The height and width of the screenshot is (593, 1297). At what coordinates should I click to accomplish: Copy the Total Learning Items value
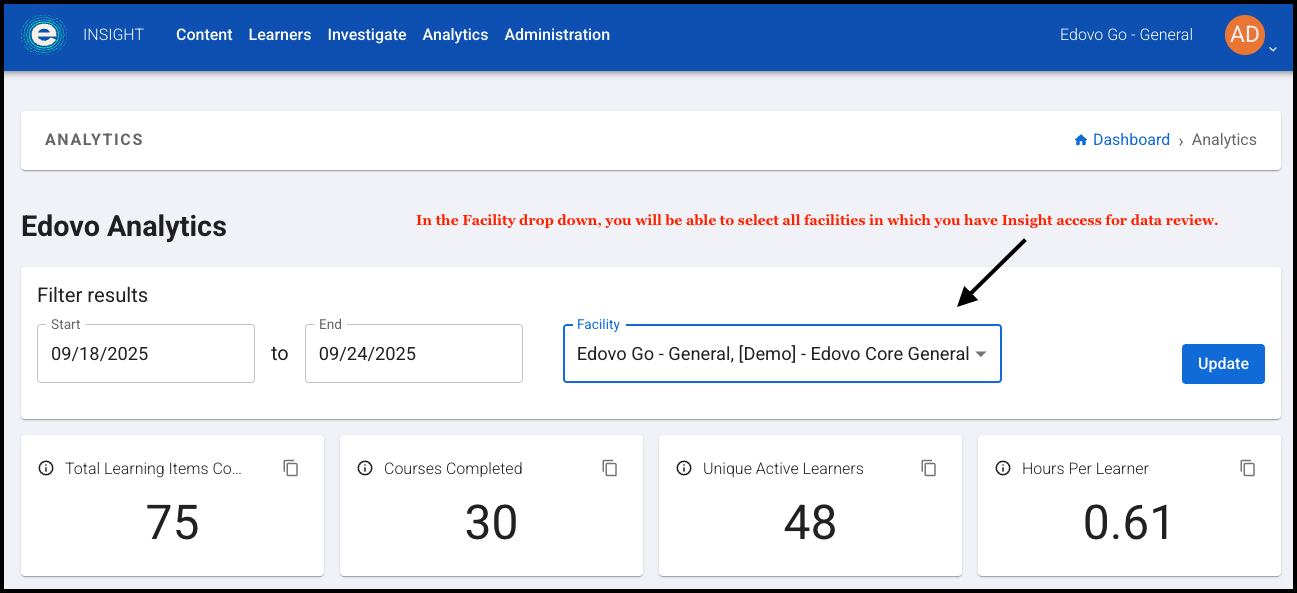coord(291,468)
